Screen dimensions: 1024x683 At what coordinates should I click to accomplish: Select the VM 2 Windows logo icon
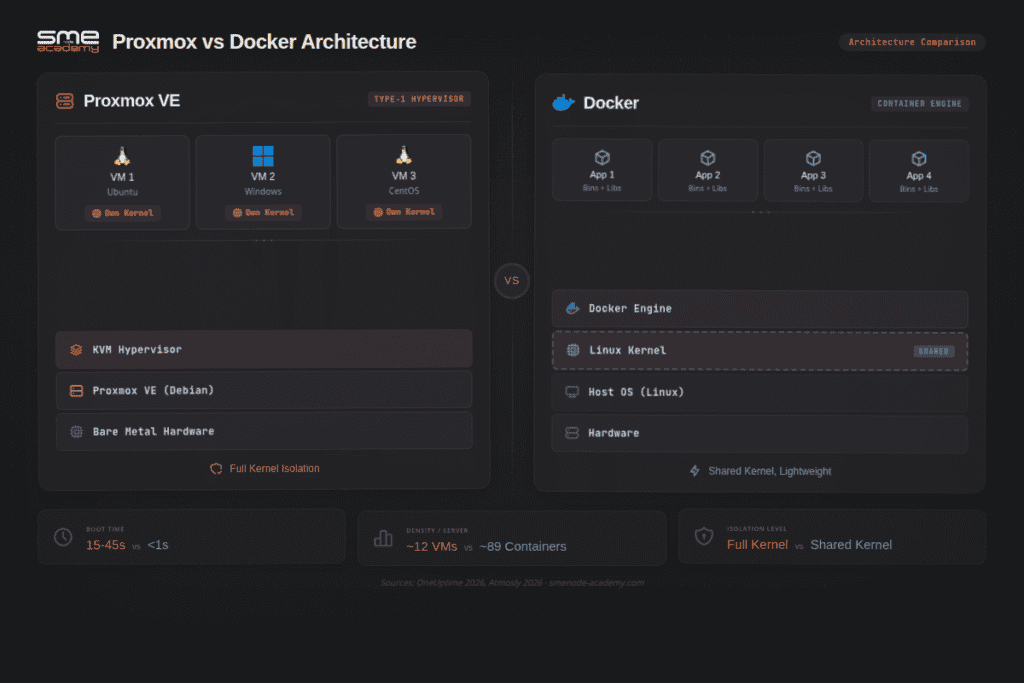click(x=263, y=156)
